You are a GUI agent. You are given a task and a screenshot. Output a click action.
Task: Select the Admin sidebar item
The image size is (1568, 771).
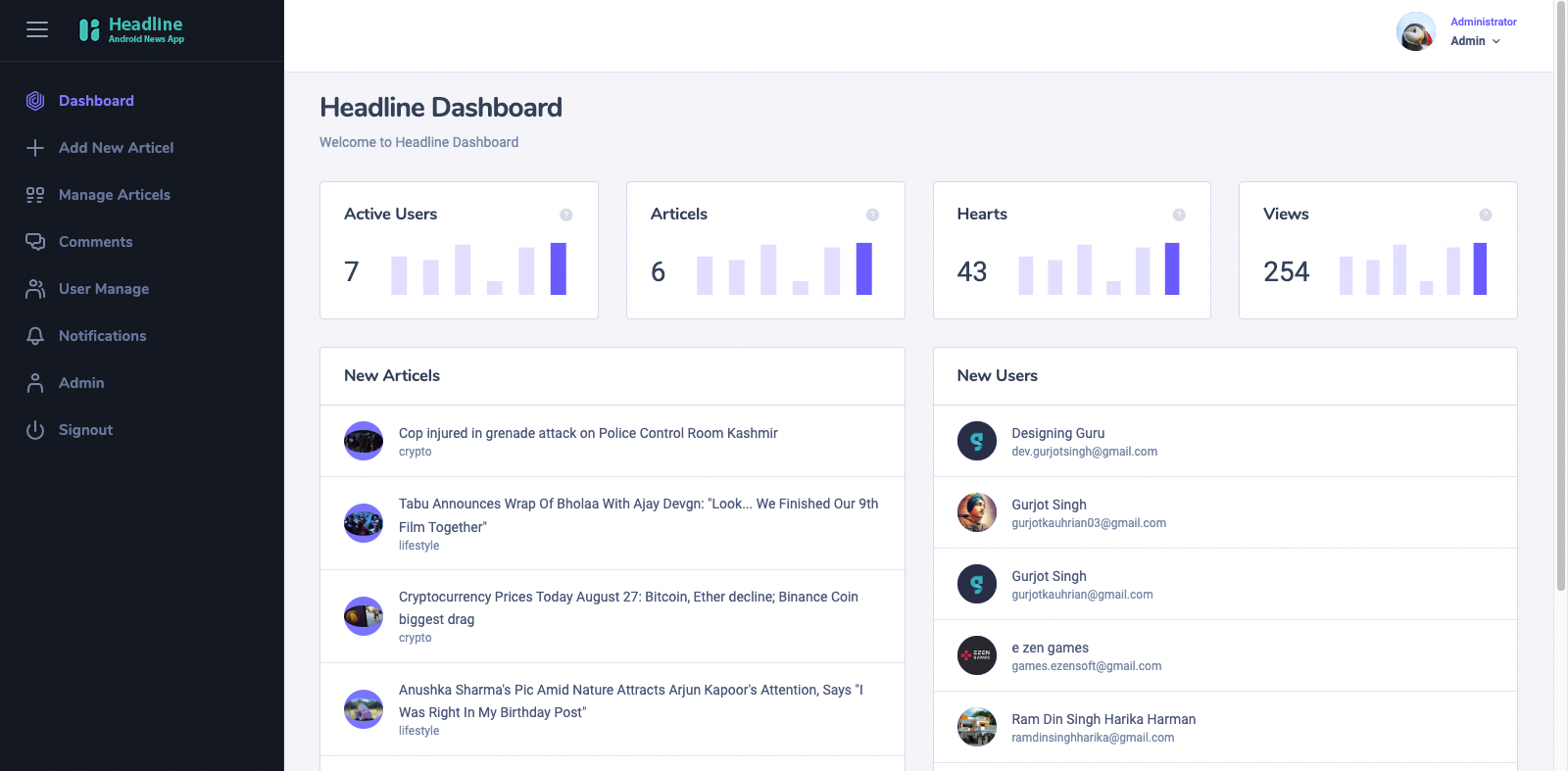81,383
